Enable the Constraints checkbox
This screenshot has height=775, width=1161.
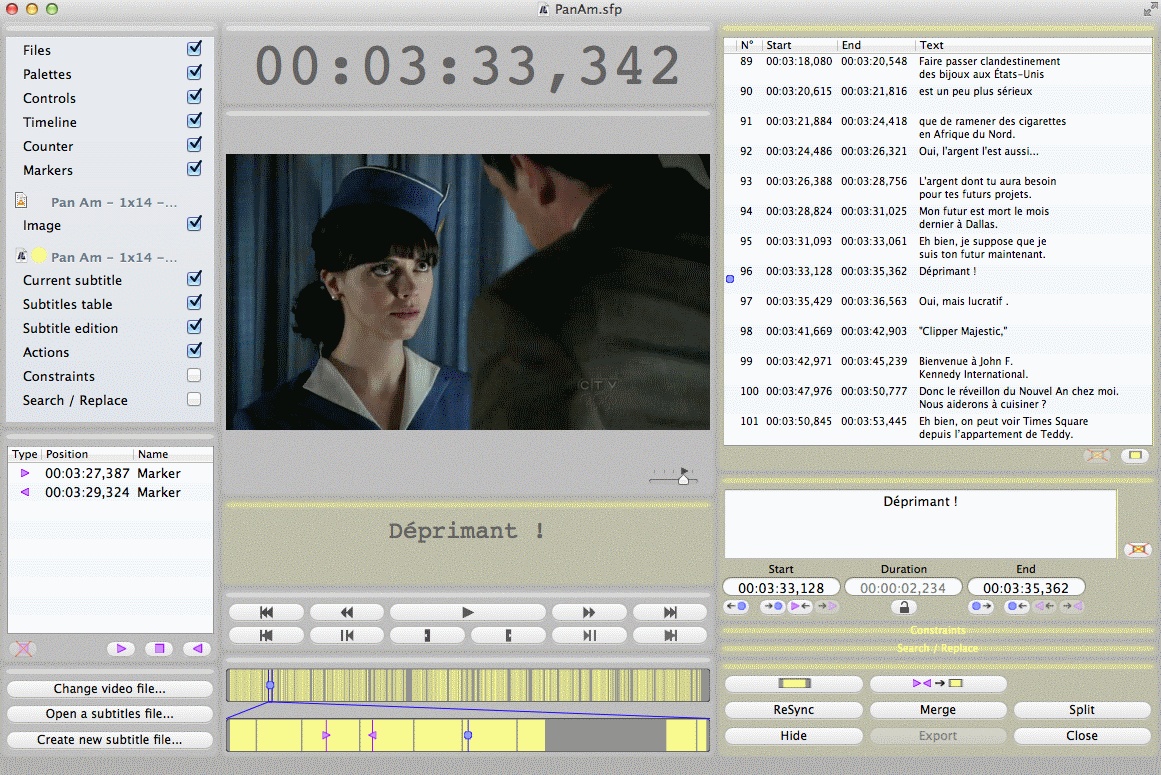pyautogui.click(x=194, y=375)
